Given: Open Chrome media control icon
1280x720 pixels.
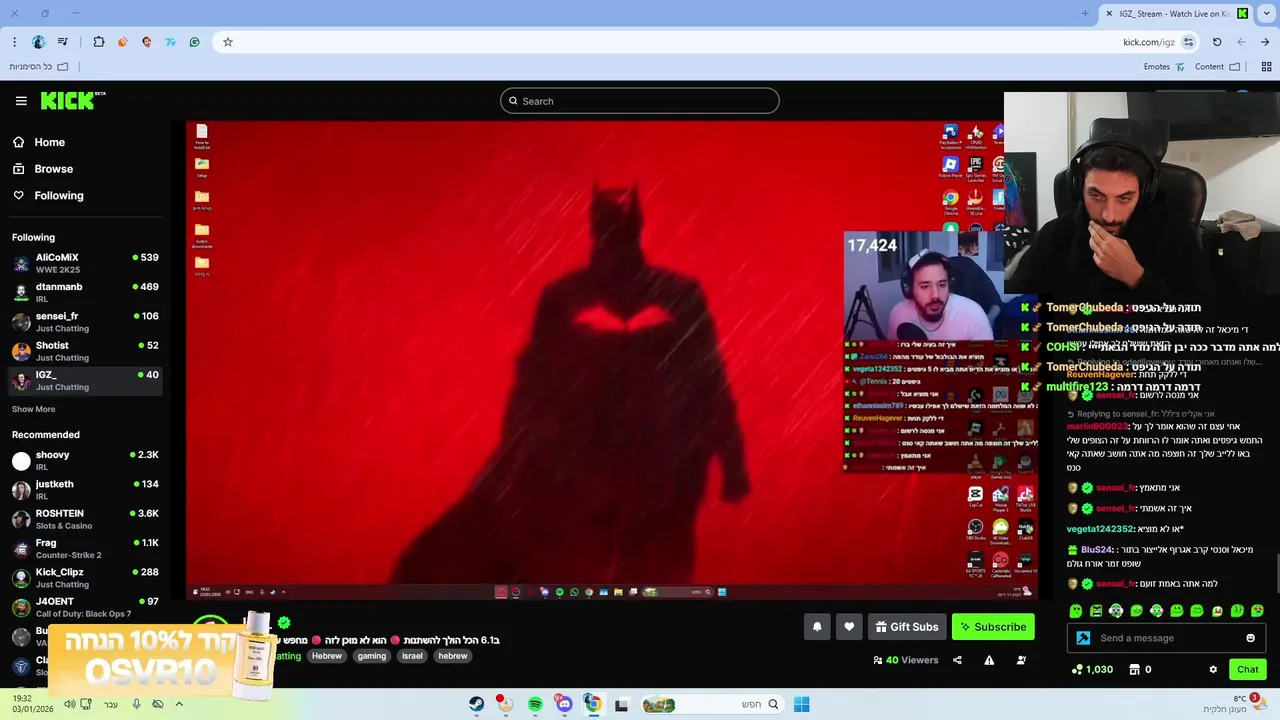Looking at the screenshot, I should coord(63,42).
